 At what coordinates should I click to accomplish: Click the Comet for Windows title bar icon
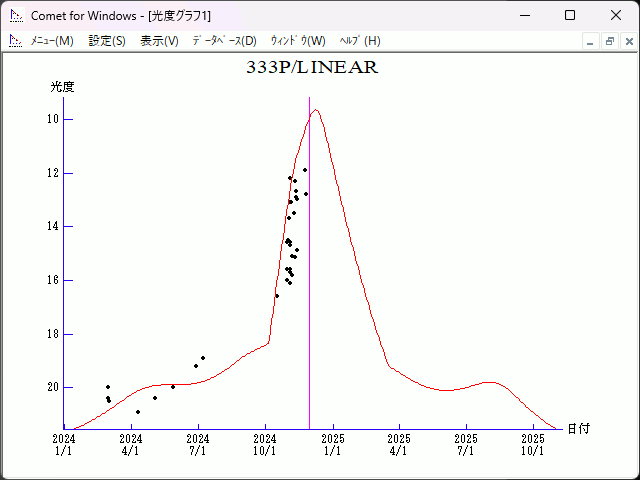coord(16,16)
